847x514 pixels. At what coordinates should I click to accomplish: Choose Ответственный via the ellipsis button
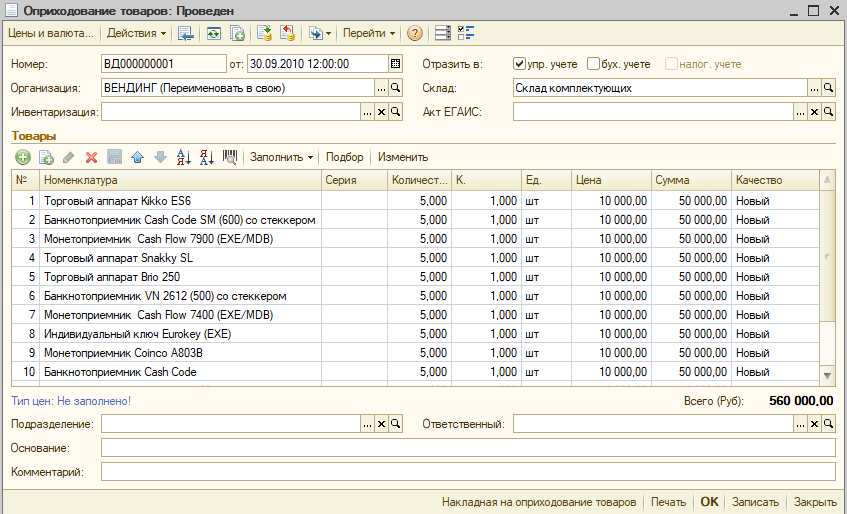[801, 424]
